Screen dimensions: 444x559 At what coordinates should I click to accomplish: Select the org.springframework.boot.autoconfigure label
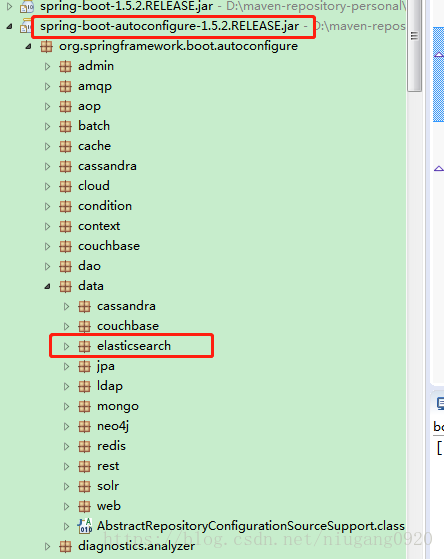[x=178, y=46]
